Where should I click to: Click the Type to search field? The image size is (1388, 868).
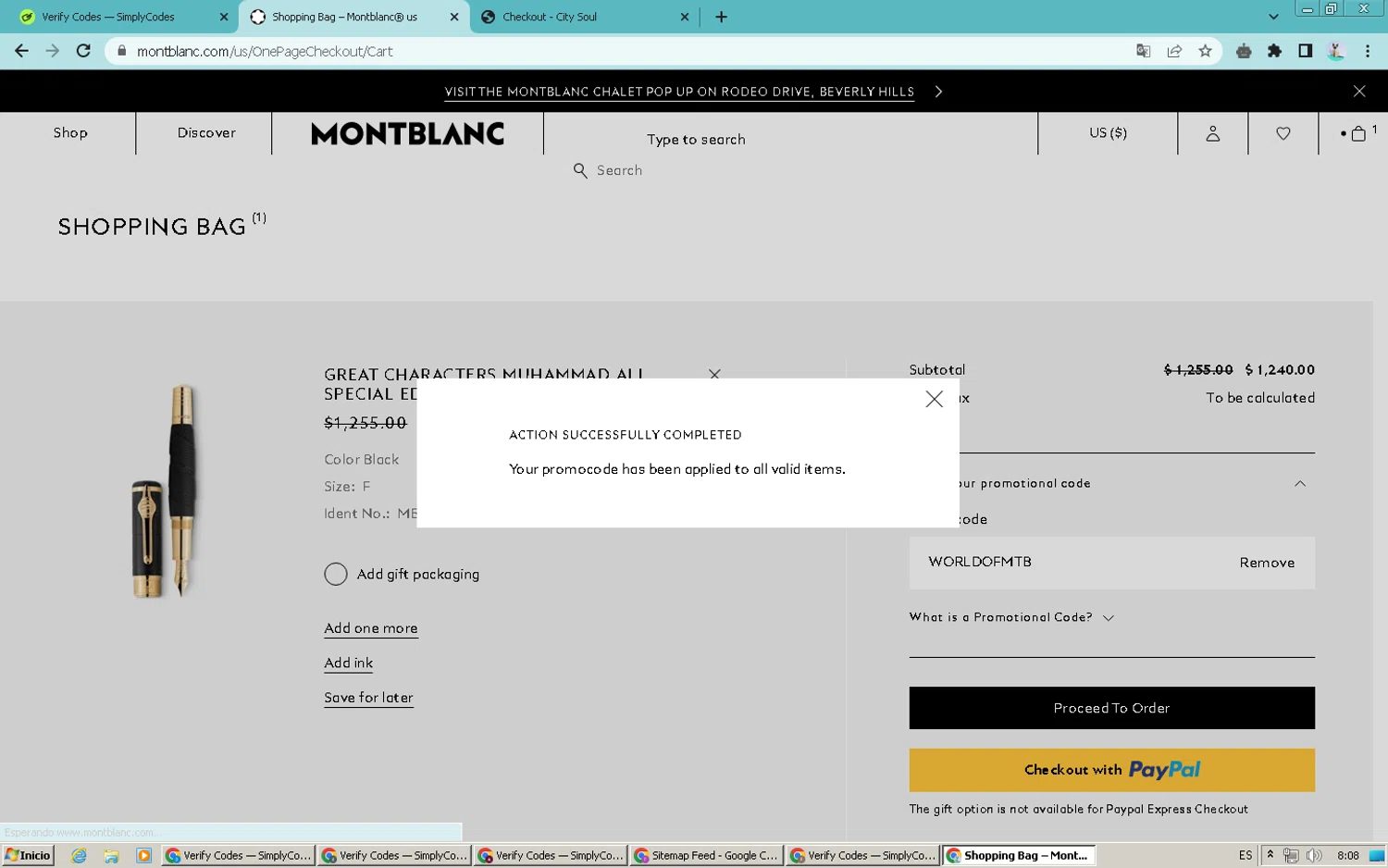pos(696,139)
